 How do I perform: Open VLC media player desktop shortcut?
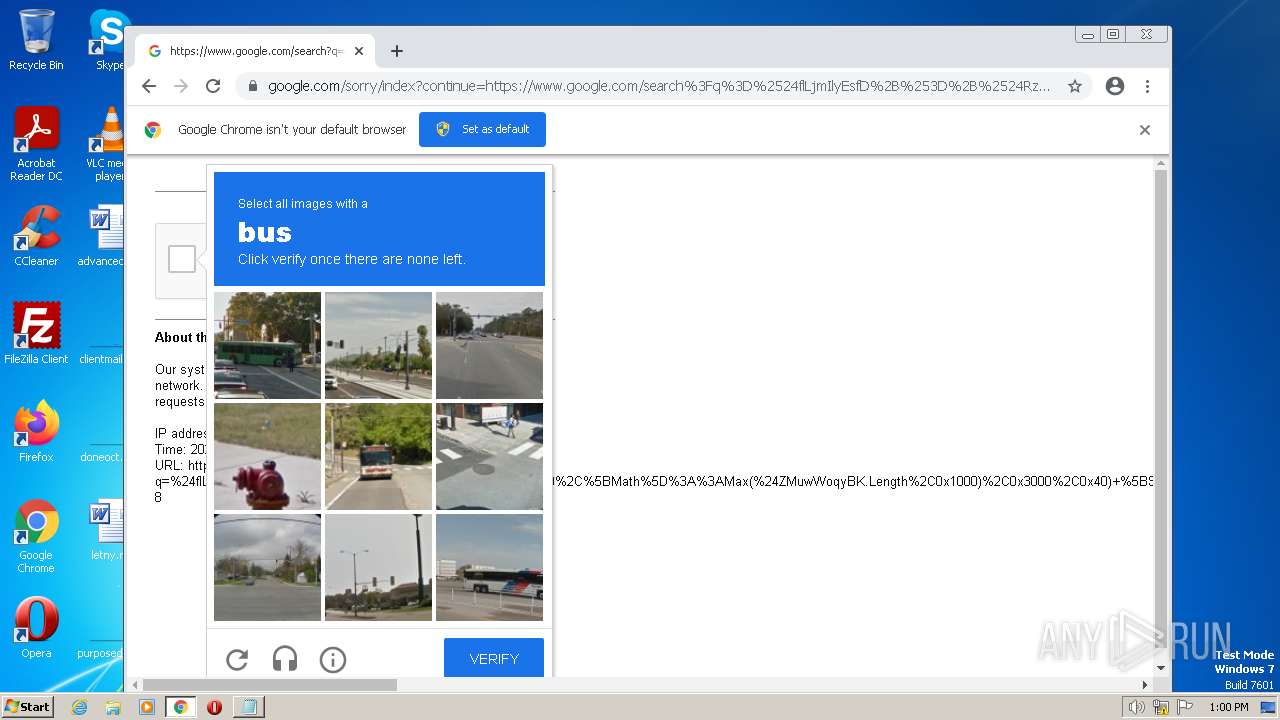pos(107,144)
